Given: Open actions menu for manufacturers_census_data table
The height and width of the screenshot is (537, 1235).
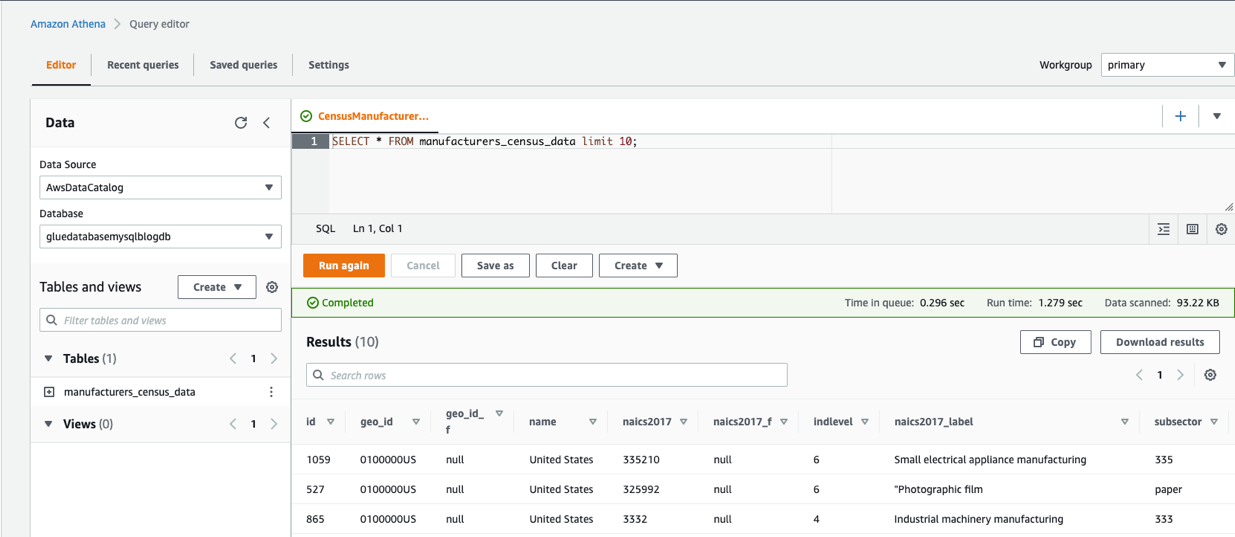Looking at the screenshot, I should click(x=271, y=392).
